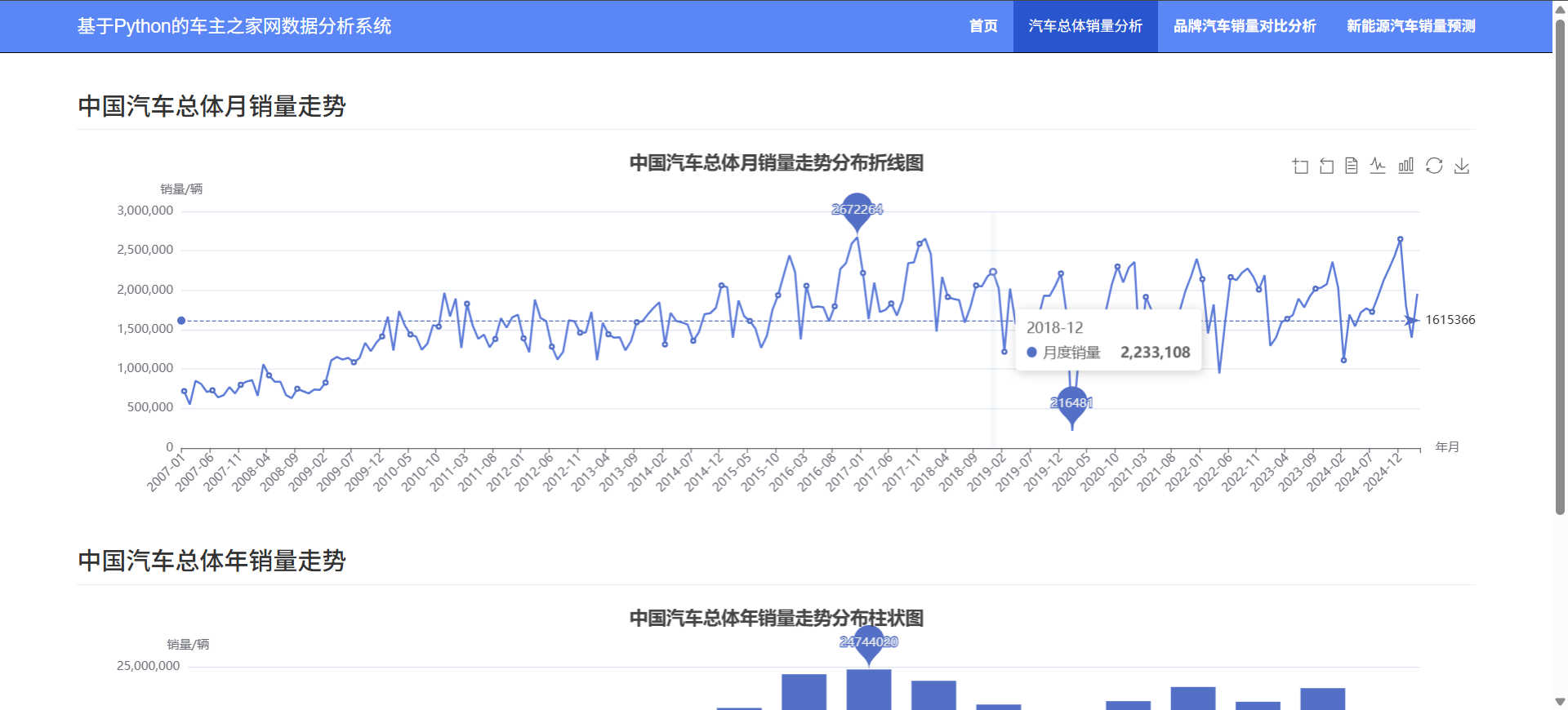This screenshot has width=1568, height=710.
Task: Go to the 首页 navigation item
Action: click(x=983, y=26)
